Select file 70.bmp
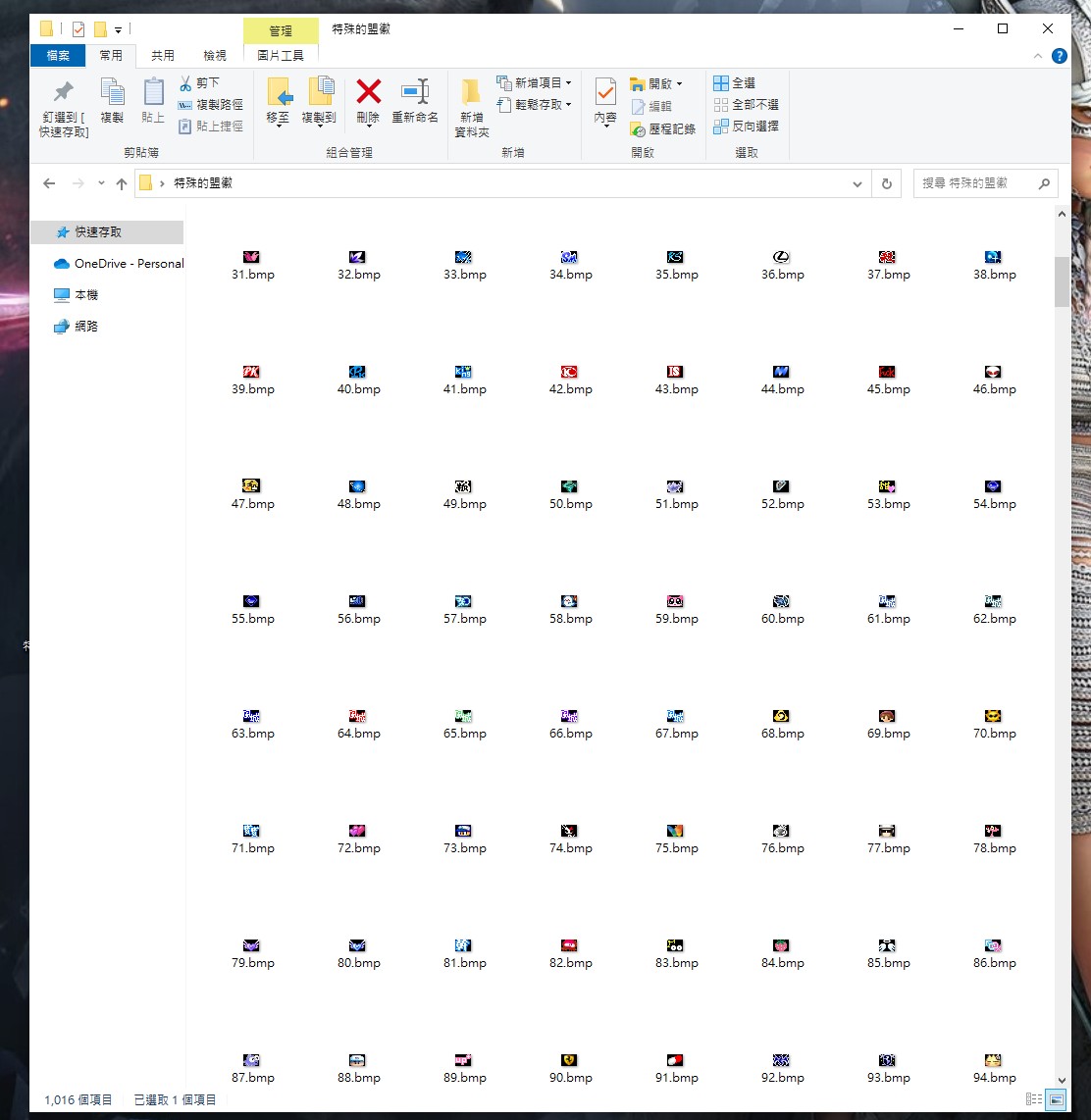1091x1120 pixels. click(995, 726)
